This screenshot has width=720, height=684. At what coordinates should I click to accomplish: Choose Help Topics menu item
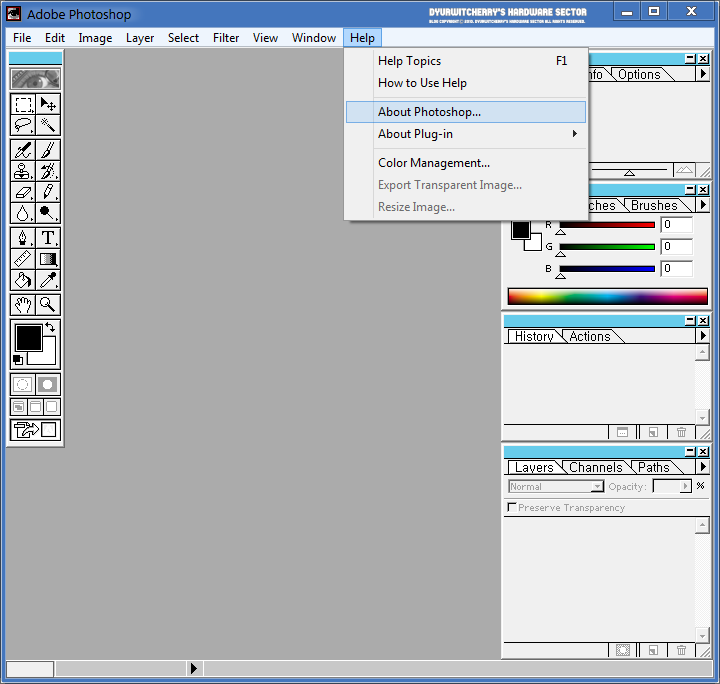coord(466,61)
